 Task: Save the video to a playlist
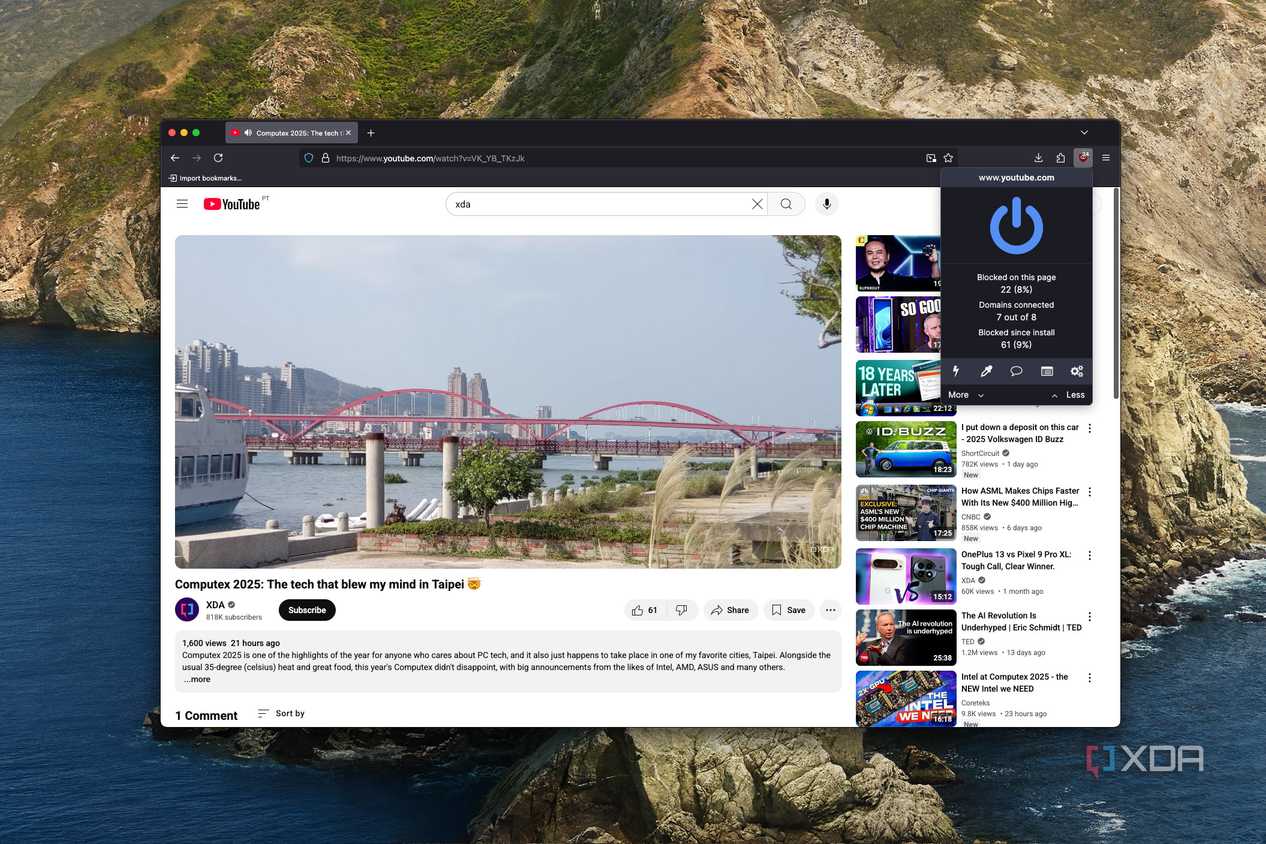[x=789, y=610]
